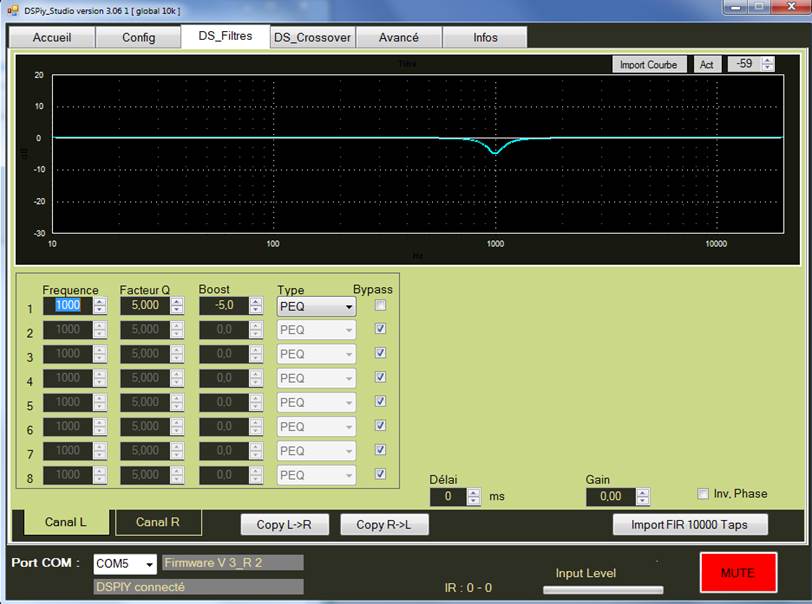Open the Type dropdown for filter 2
The image size is (812, 604).
tap(316, 330)
